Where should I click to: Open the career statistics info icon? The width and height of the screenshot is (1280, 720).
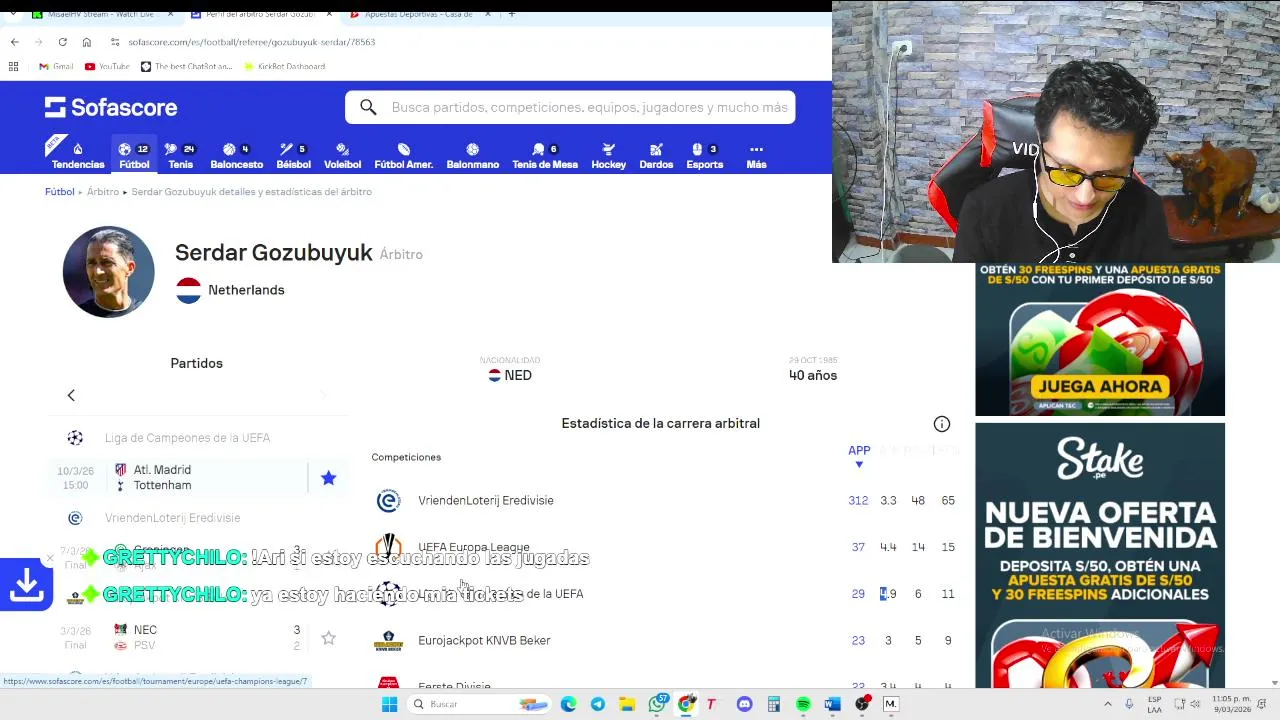(x=941, y=424)
